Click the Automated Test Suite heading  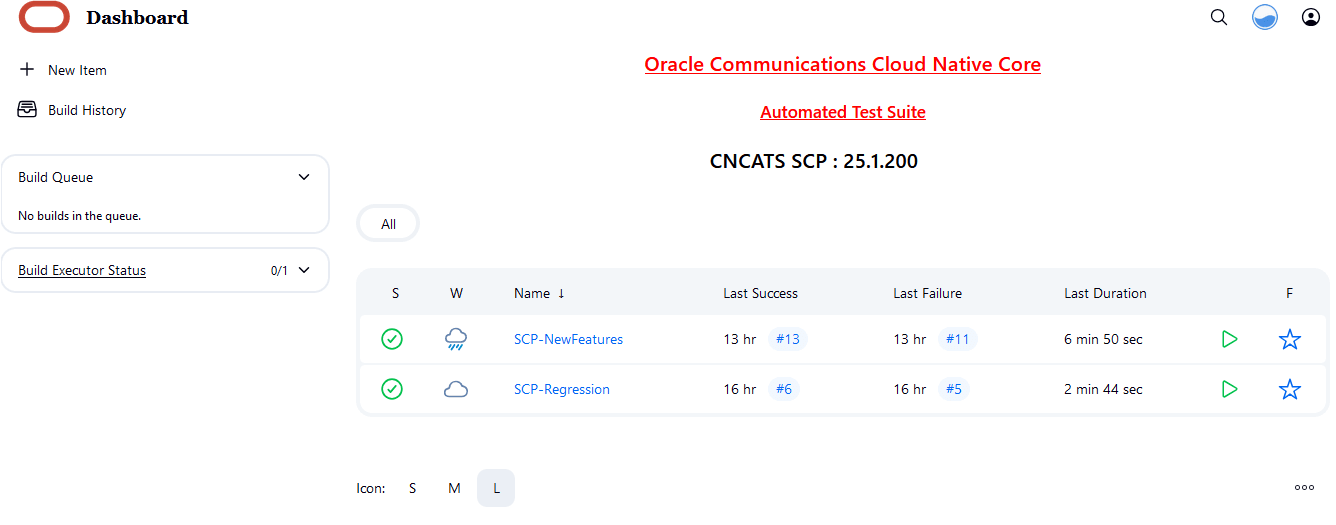[x=843, y=112]
